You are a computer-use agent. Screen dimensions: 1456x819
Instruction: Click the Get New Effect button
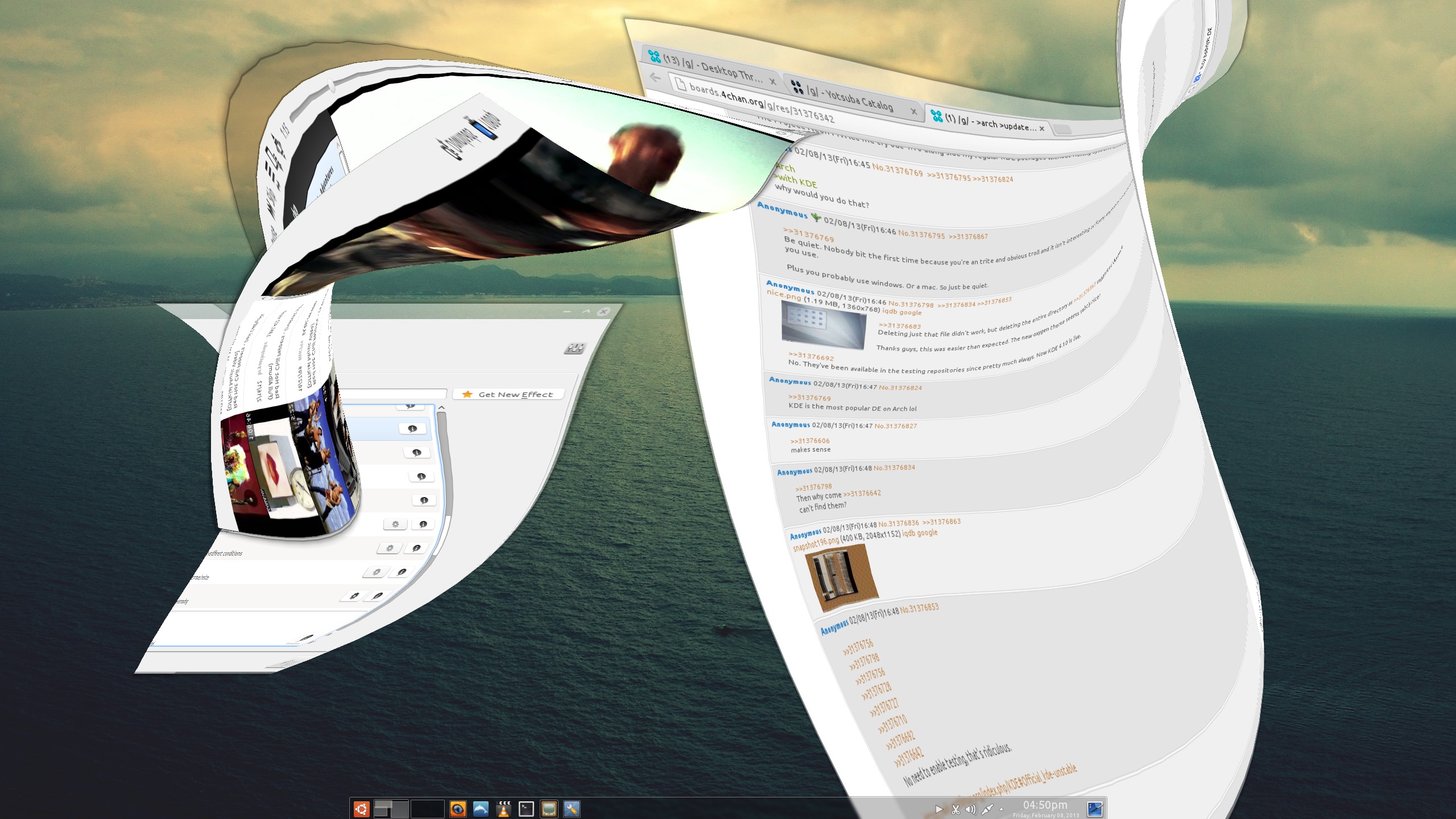pyautogui.click(x=508, y=394)
